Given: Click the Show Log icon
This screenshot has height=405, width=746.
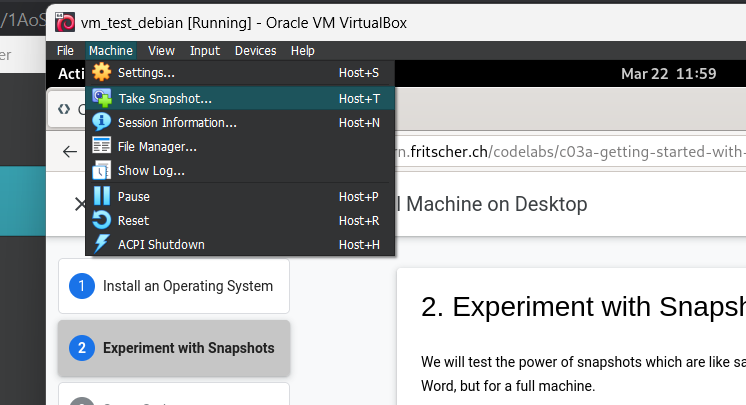Looking at the screenshot, I should pyautogui.click(x=101, y=170).
